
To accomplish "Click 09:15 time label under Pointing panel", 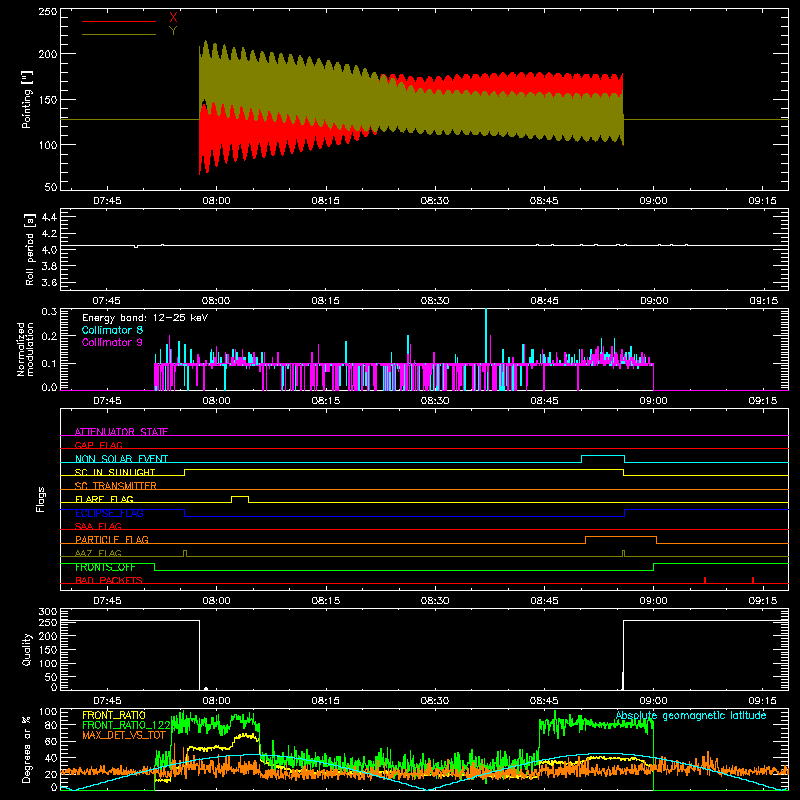I will (x=762, y=201).
